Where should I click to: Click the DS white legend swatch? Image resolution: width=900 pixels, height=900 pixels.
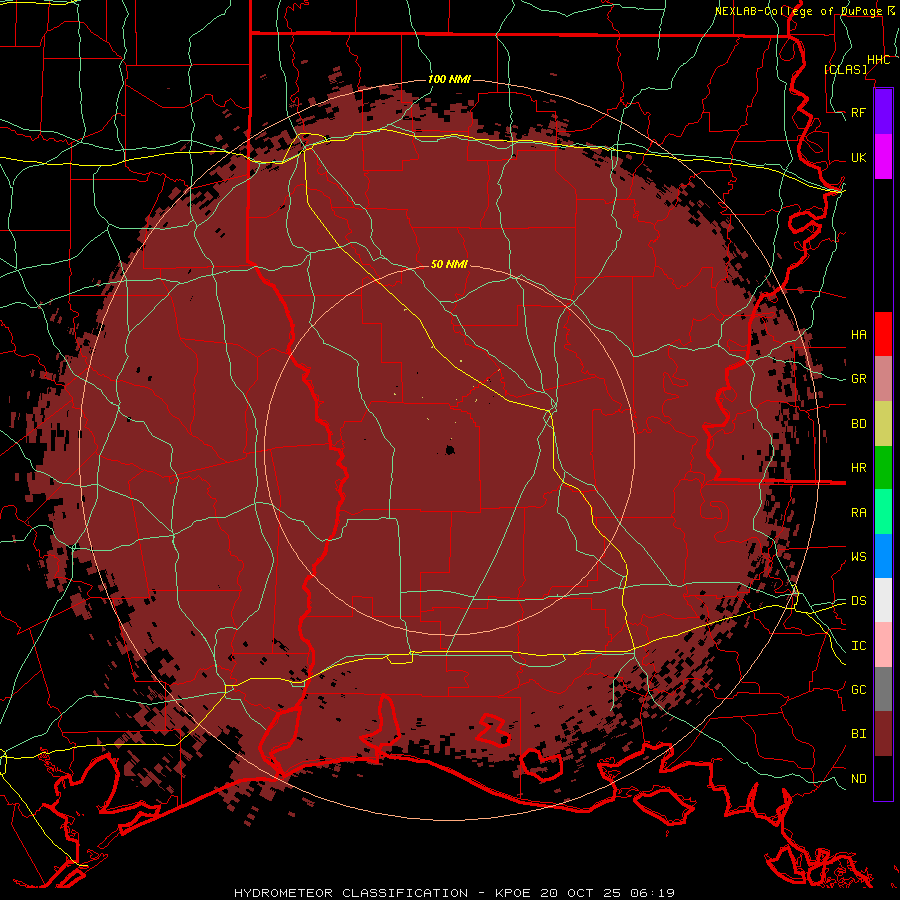click(x=883, y=600)
